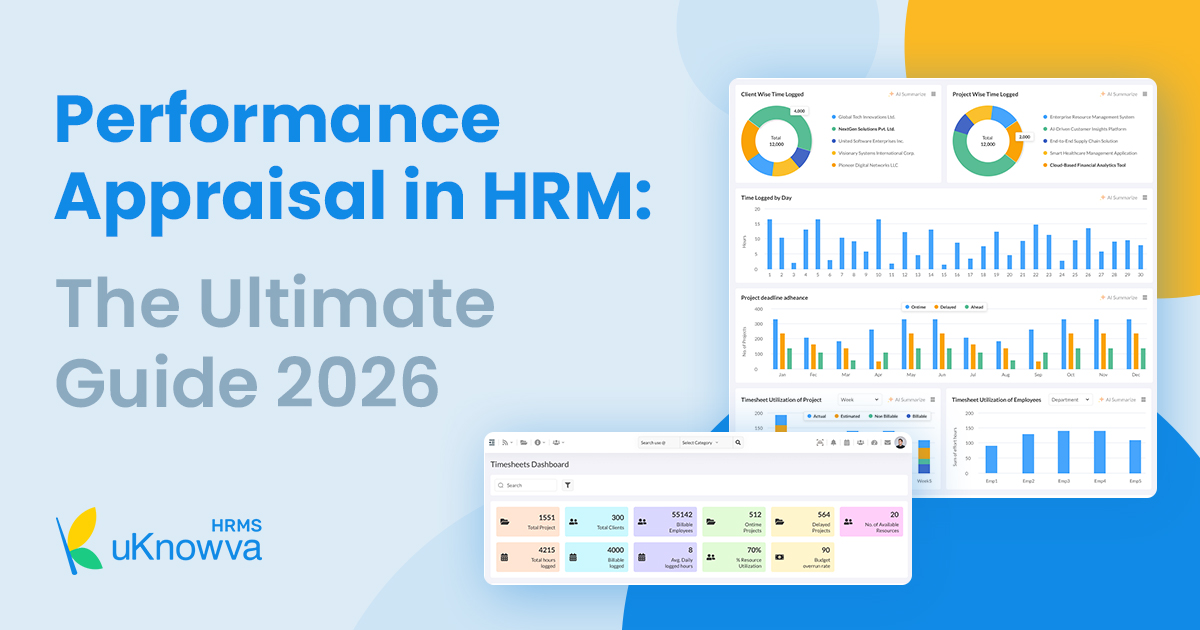
Task: Click AI Summarize on Project Wise Time Logged
Action: [x=1119, y=94]
